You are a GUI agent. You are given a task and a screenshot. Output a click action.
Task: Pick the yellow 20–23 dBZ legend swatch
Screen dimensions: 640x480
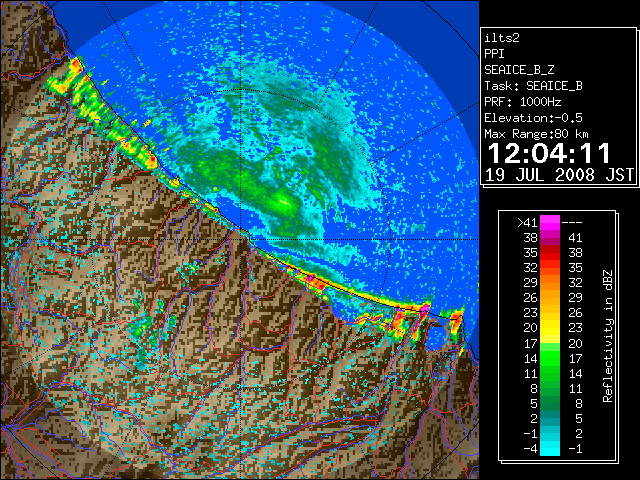(550, 328)
